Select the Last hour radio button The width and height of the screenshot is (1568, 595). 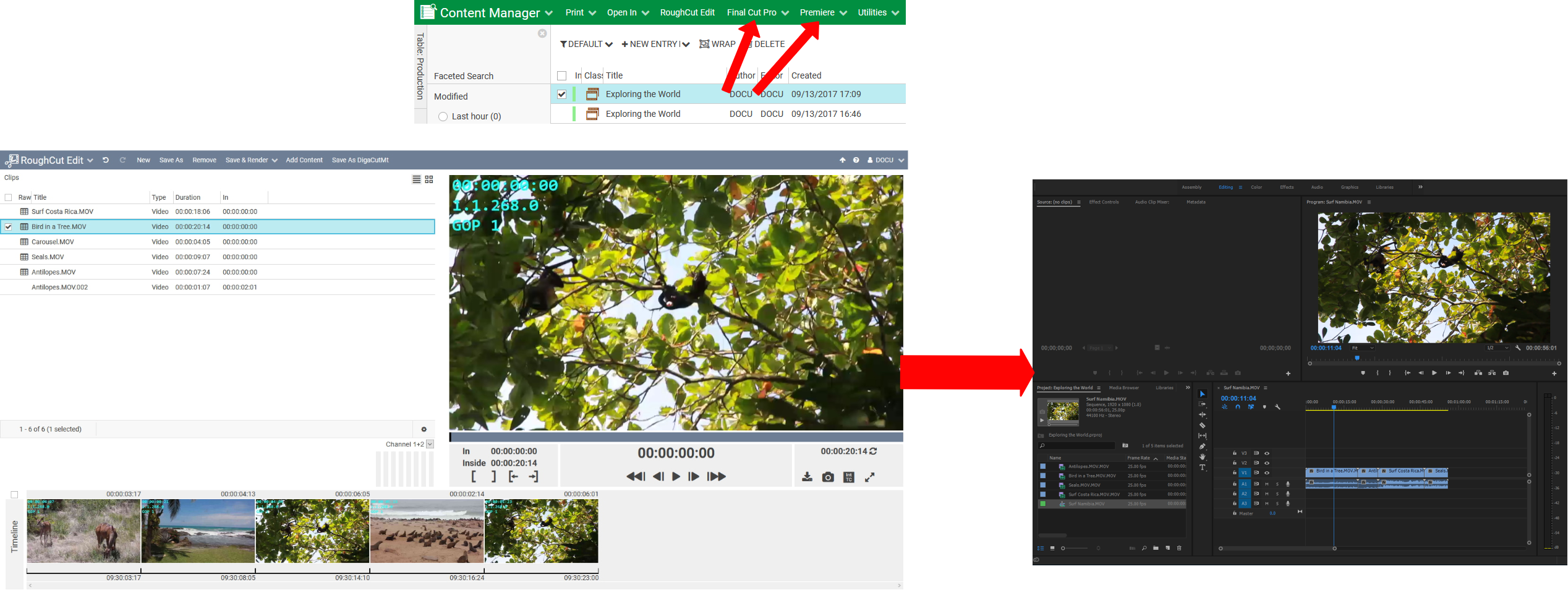[x=443, y=116]
